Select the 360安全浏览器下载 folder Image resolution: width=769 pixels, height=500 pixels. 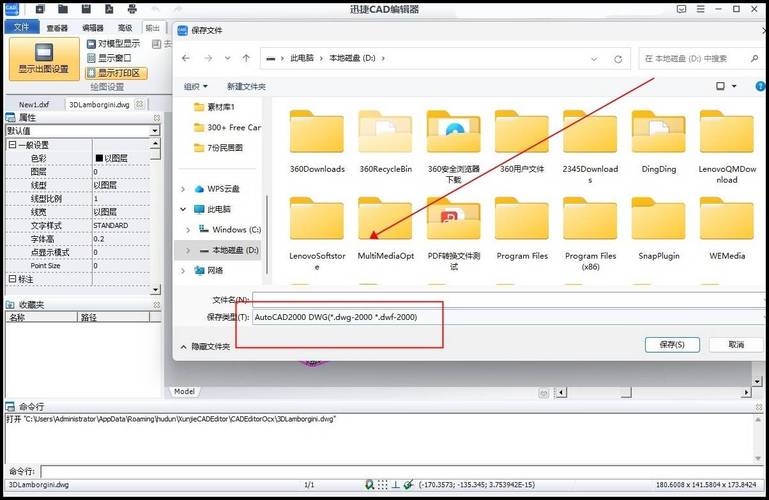click(454, 147)
